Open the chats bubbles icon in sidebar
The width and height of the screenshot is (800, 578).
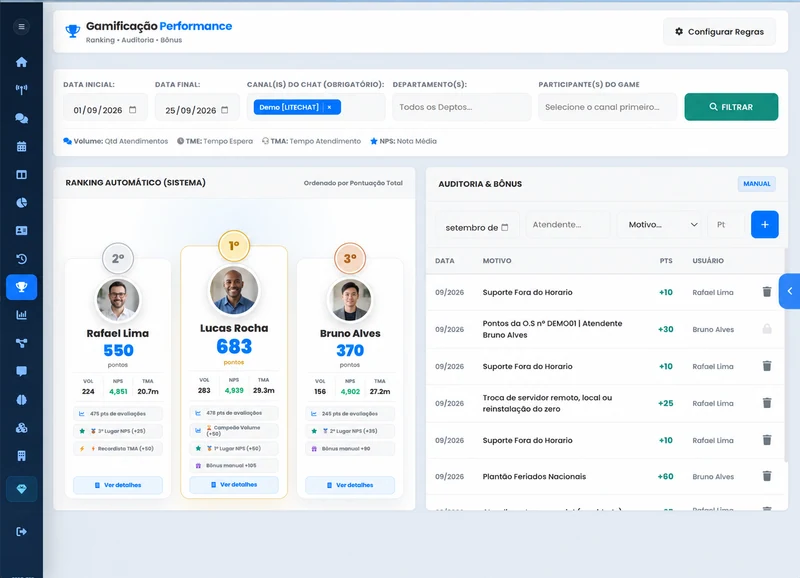(x=21, y=118)
